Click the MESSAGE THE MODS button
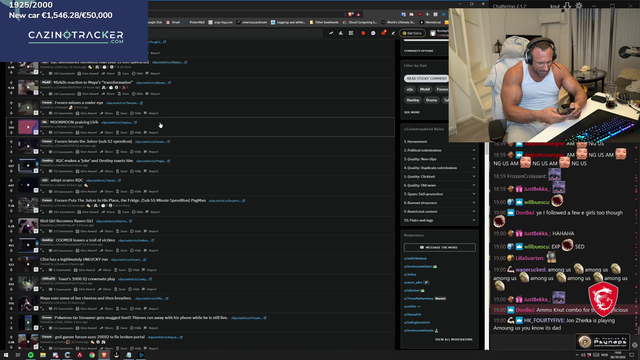640x360 pixels. point(440,247)
